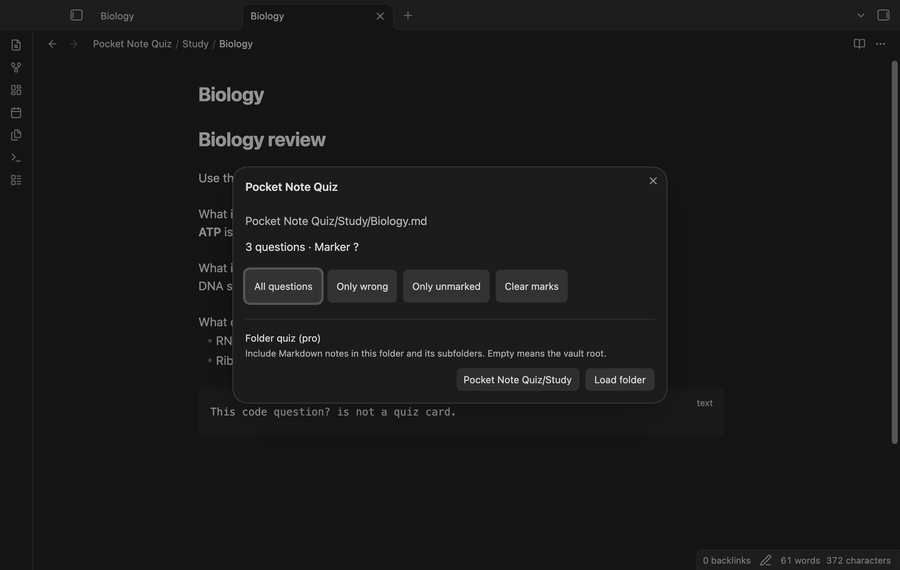
Task: Click the Biology note title
Action: [231, 95]
